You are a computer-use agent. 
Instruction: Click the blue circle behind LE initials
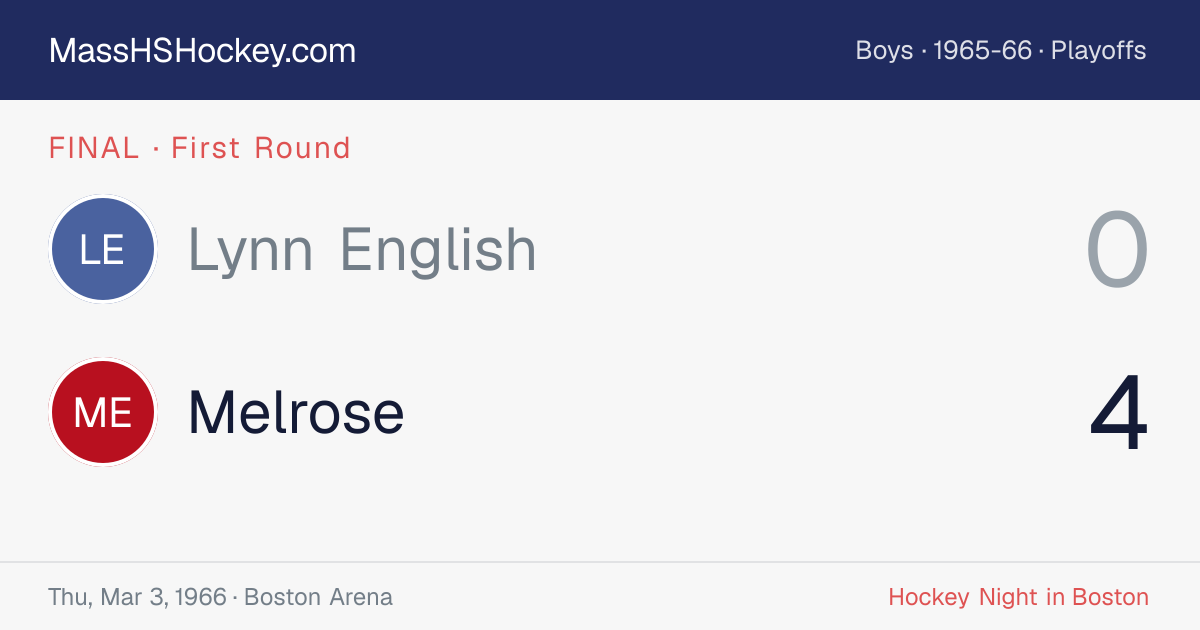102,249
